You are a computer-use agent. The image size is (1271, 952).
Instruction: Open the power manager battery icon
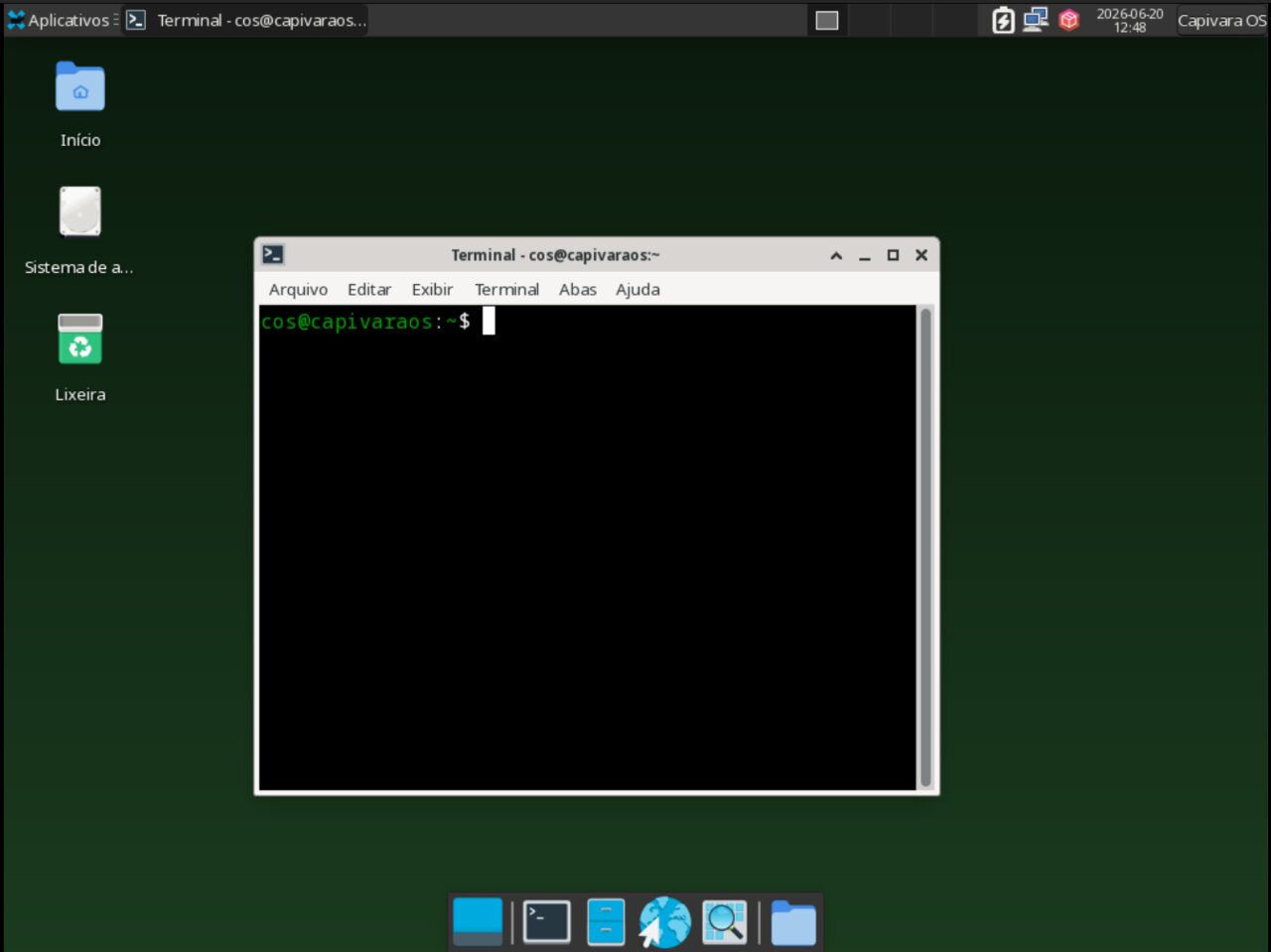click(x=1003, y=20)
